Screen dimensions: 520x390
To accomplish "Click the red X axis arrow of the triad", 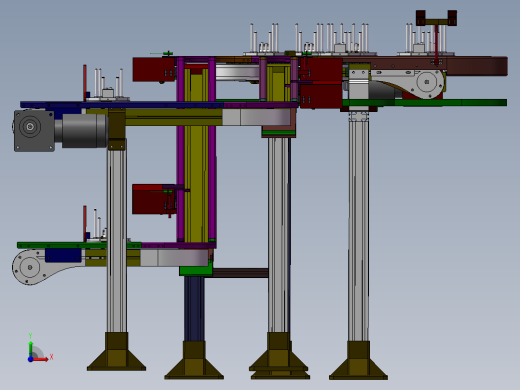I will (41, 359).
